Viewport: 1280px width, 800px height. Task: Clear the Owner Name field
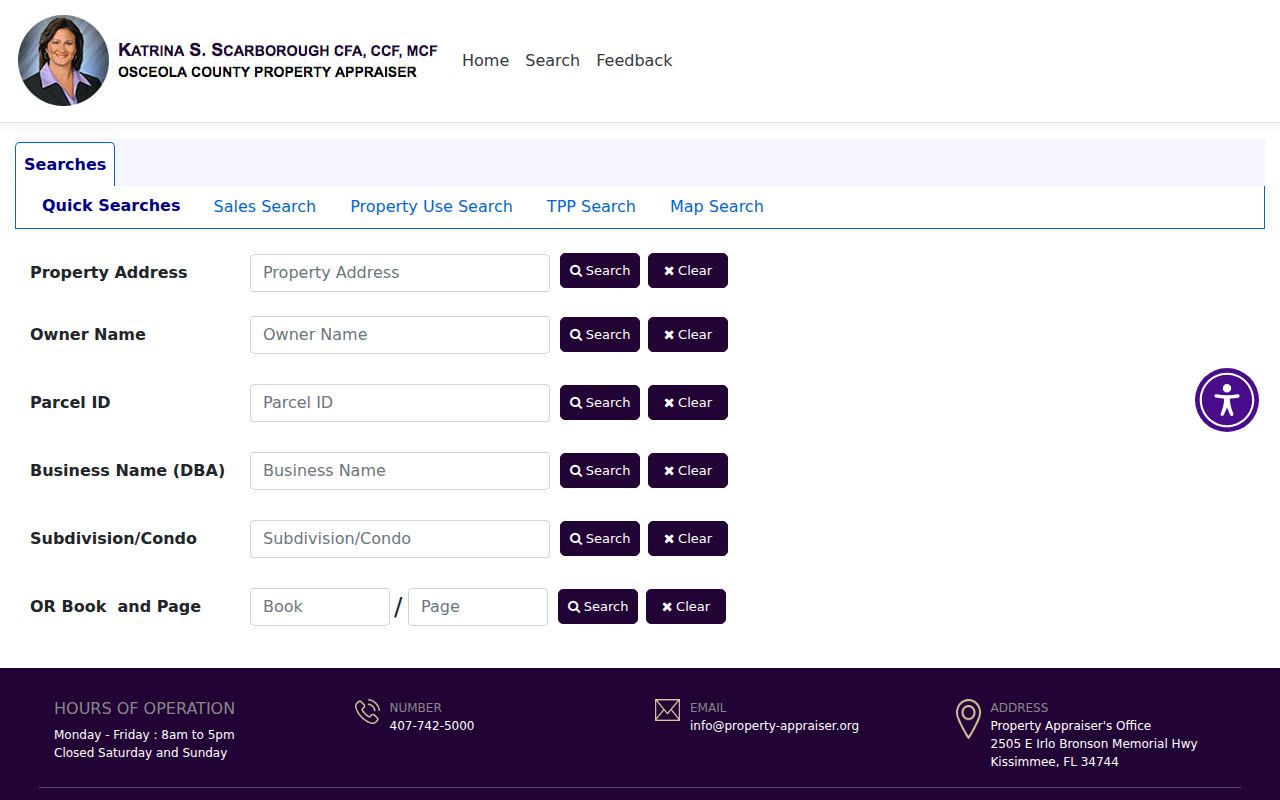pos(688,335)
